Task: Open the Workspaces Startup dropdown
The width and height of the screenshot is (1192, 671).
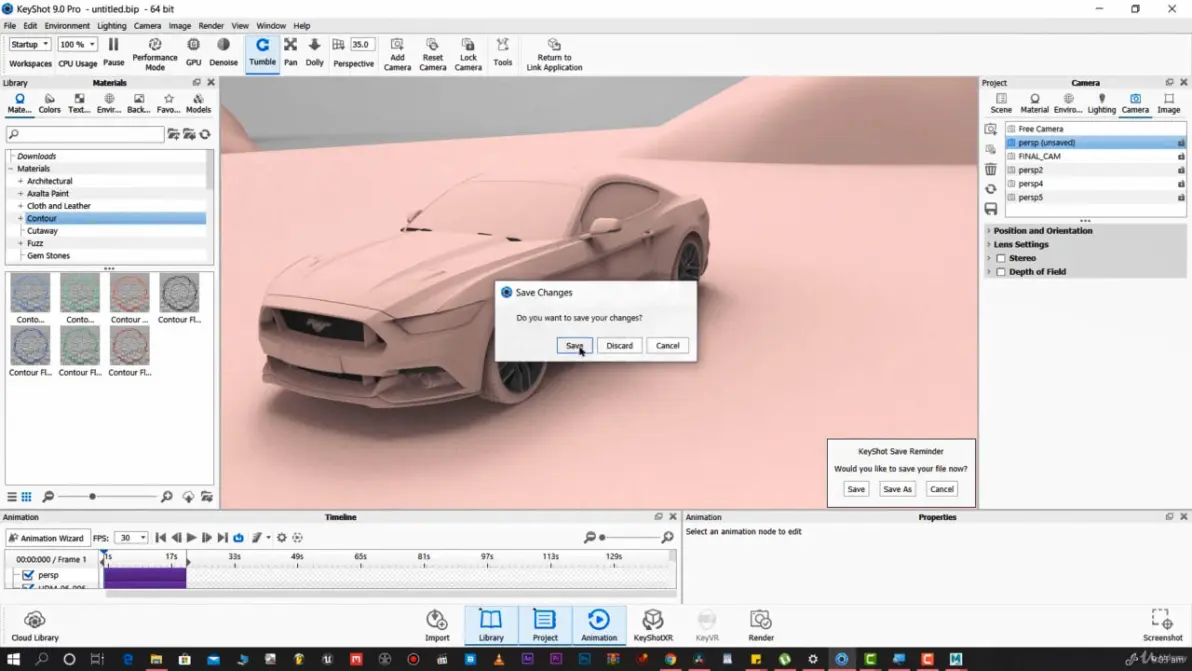Action: [30, 45]
